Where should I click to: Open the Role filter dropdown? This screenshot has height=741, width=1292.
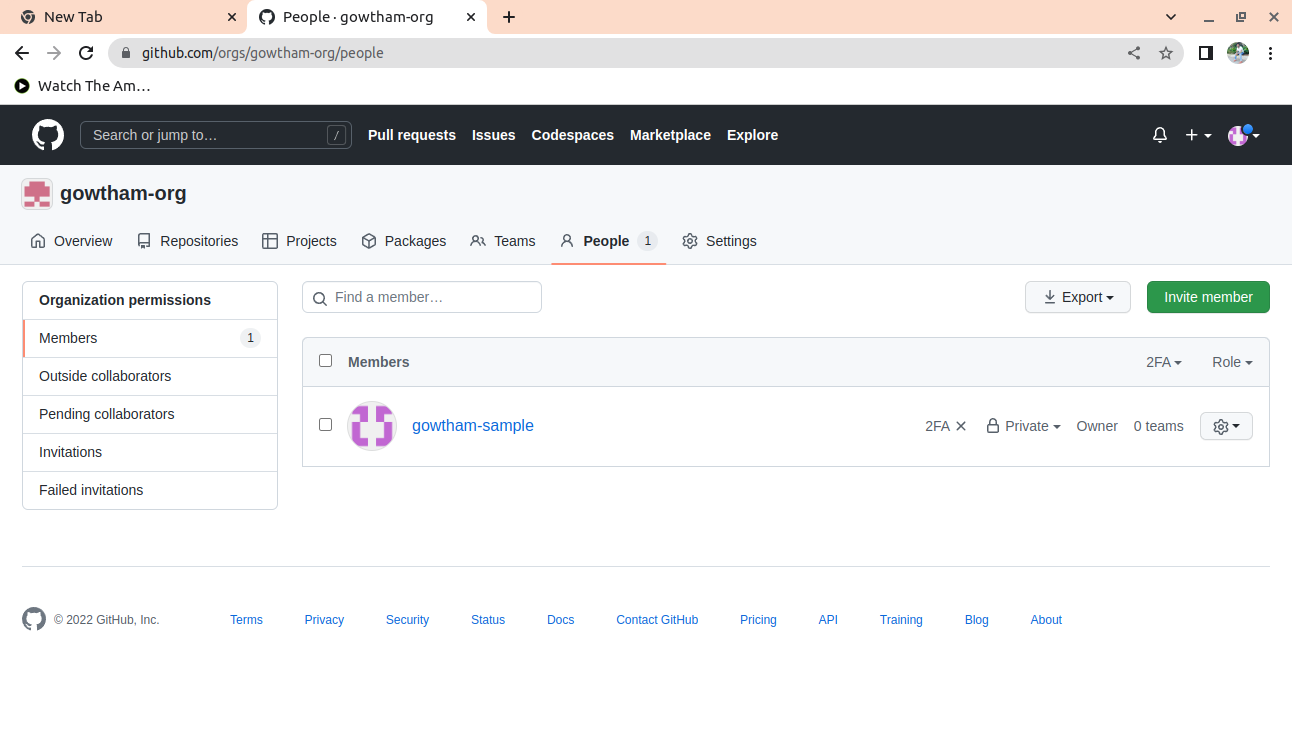1231,362
